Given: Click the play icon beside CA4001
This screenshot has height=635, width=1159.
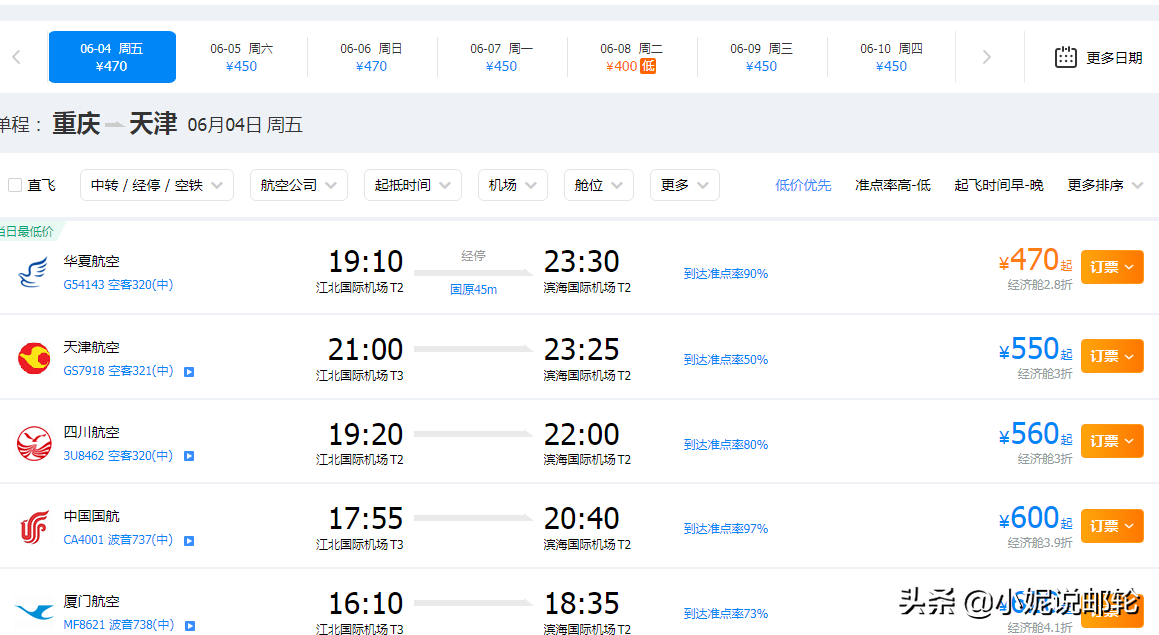Looking at the screenshot, I should pos(189,541).
